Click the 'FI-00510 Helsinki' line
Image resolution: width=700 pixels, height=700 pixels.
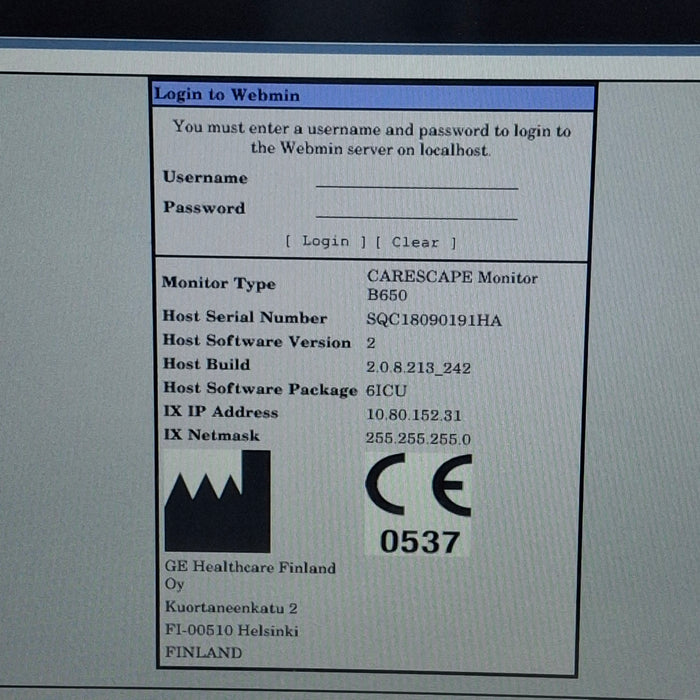click(232, 630)
